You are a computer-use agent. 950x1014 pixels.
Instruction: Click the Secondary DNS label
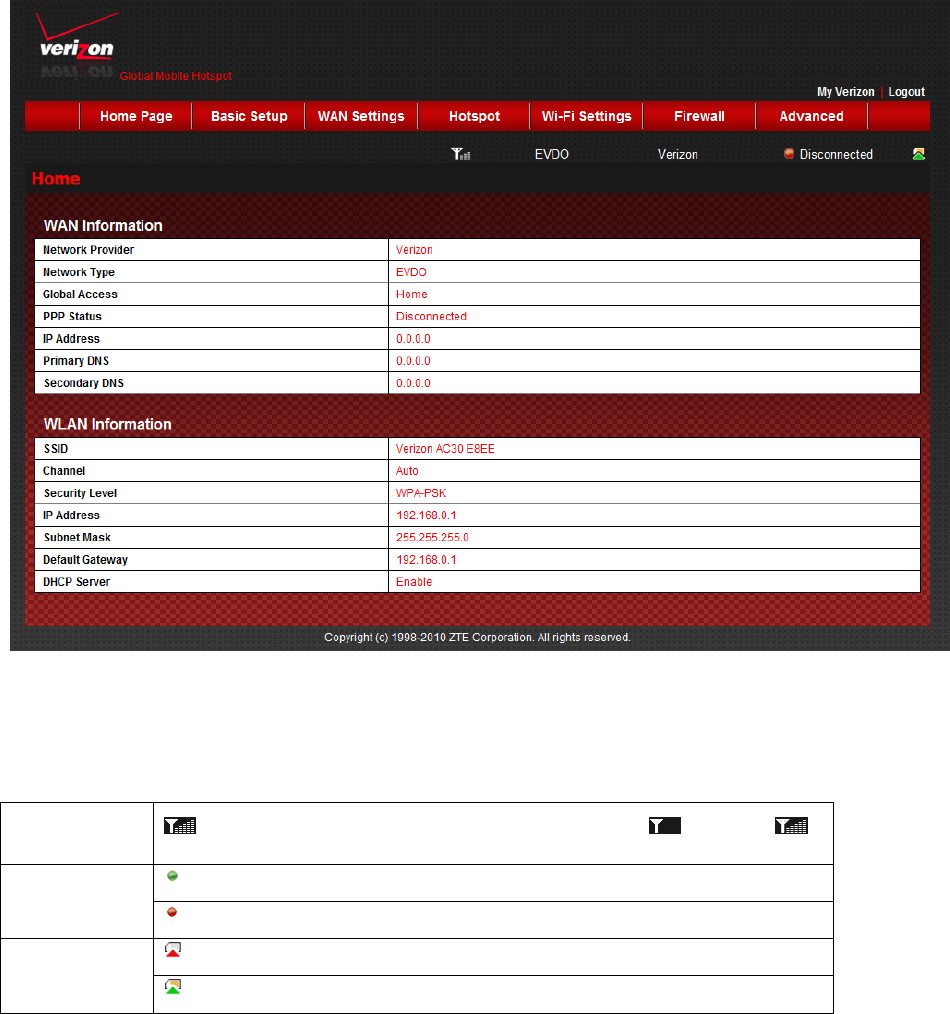(83, 383)
